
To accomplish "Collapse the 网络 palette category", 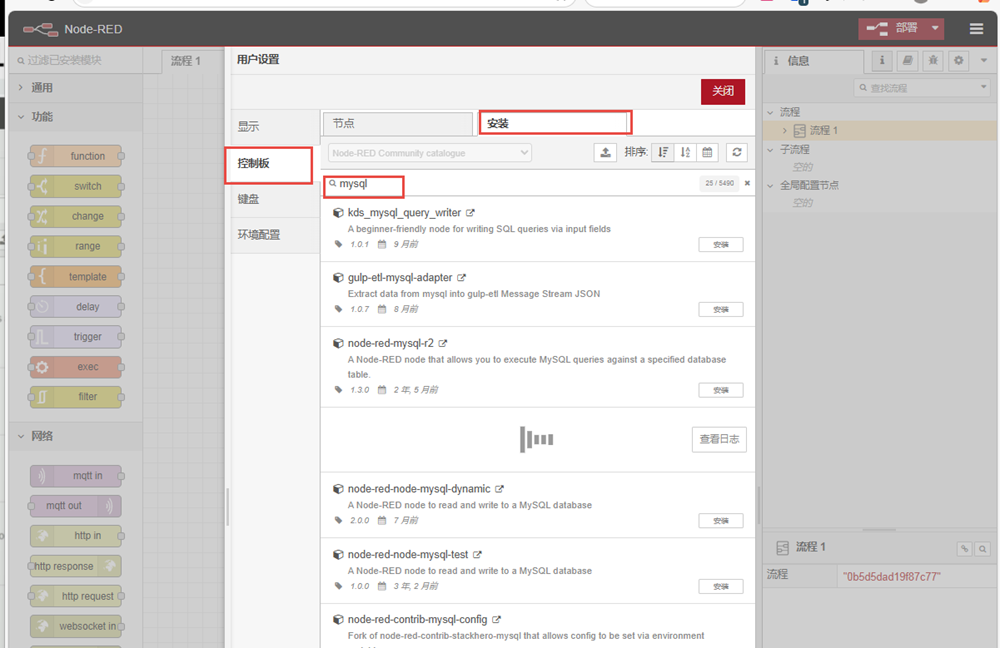I will tap(75, 436).
